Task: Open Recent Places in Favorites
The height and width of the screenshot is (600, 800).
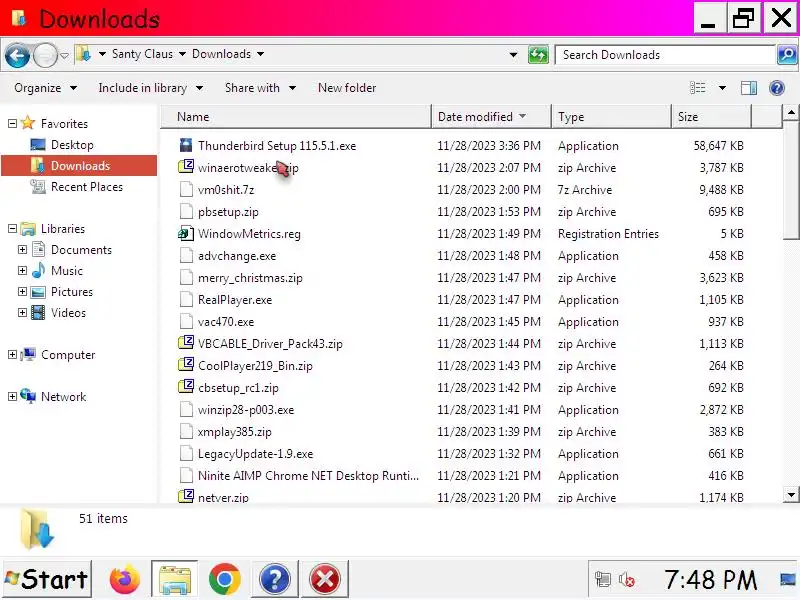Action: tap(87, 187)
